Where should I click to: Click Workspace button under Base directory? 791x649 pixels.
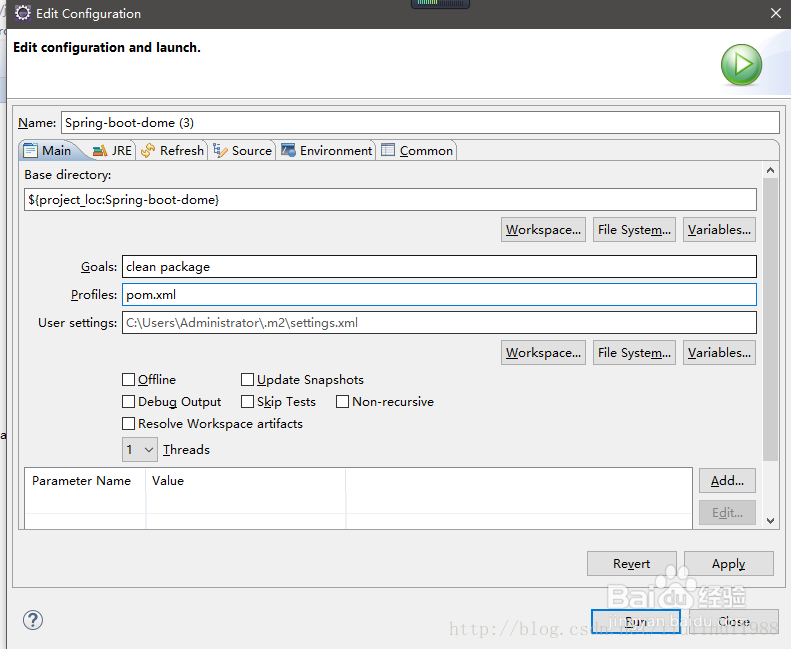point(543,229)
